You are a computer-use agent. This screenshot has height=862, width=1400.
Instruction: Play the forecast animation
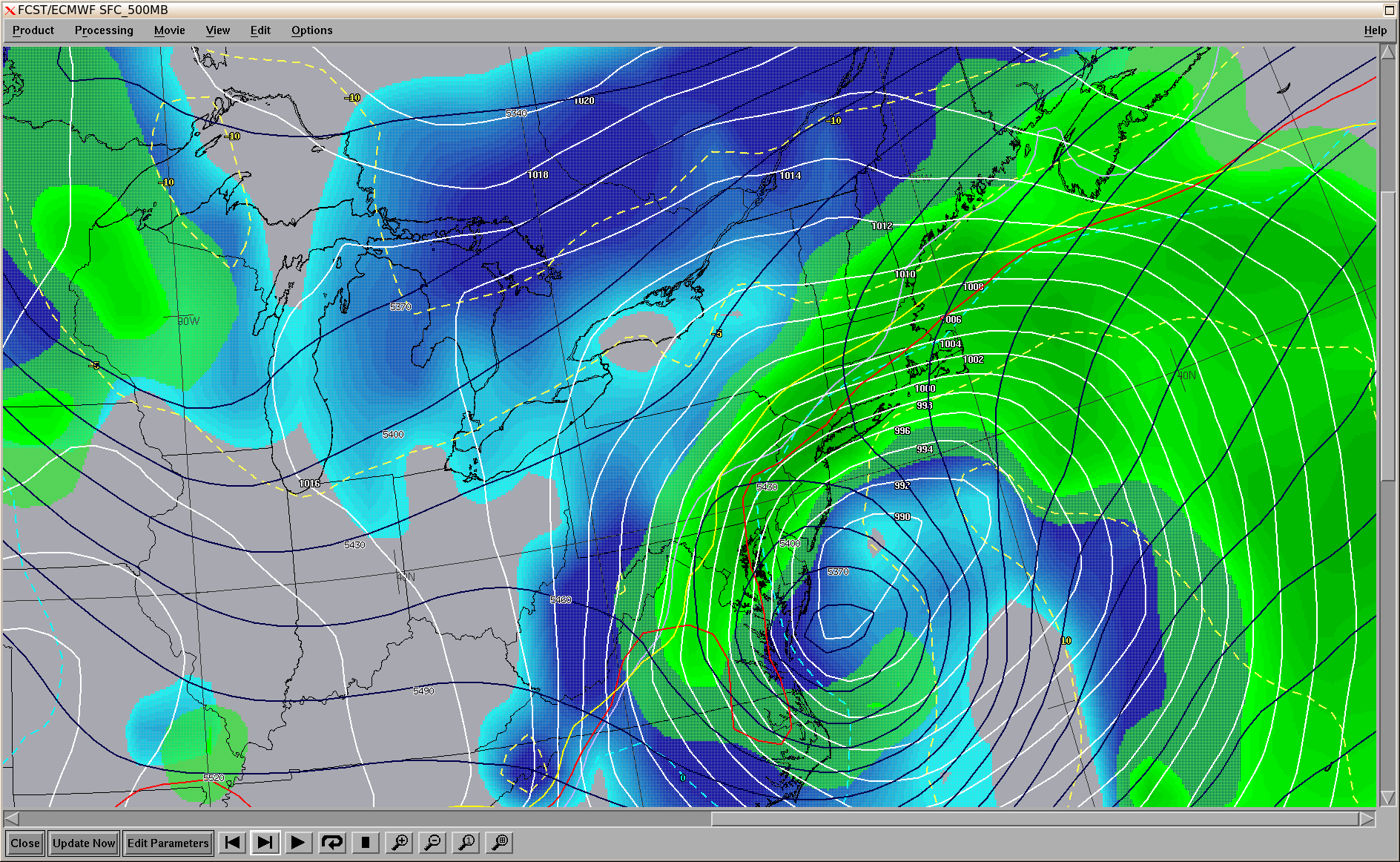tap(298, 843)
